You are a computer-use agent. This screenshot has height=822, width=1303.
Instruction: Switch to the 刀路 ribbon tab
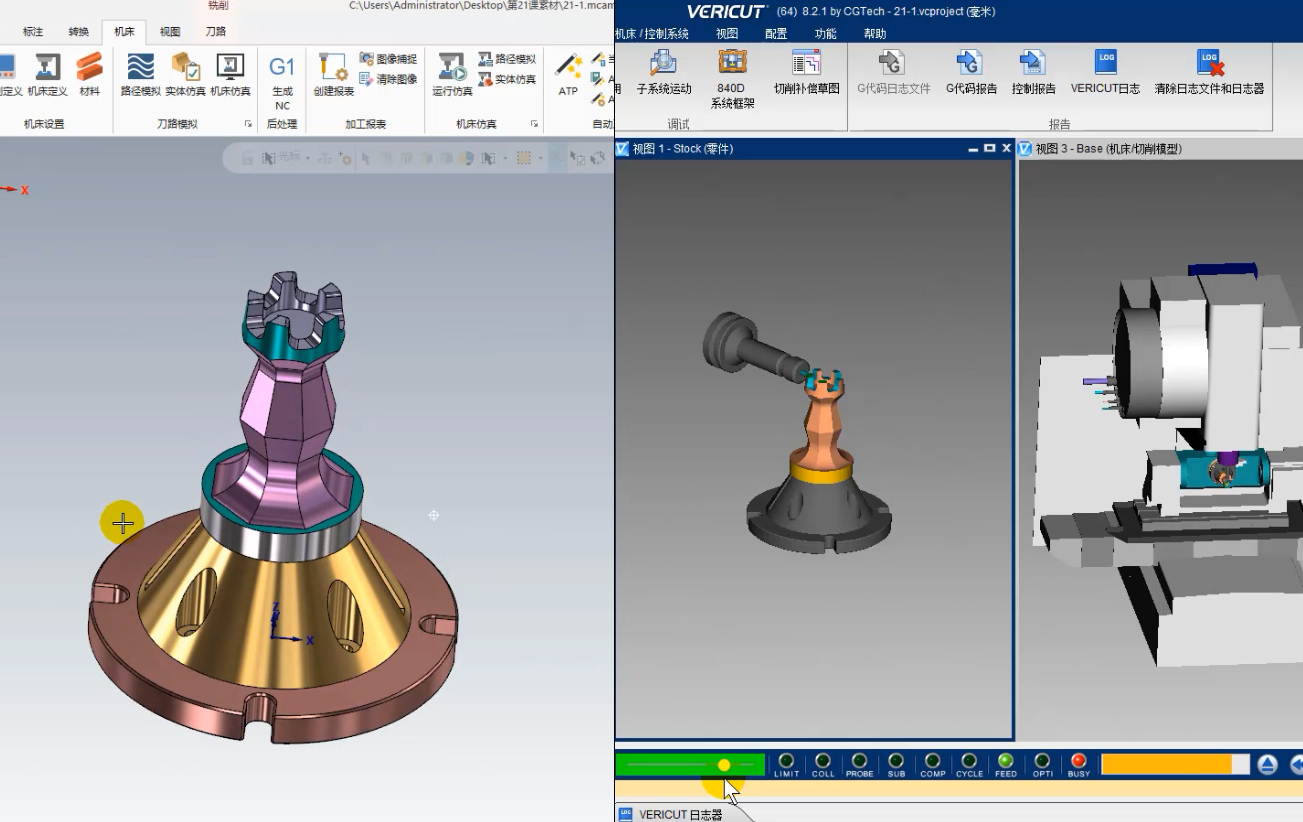pos(215,32)
